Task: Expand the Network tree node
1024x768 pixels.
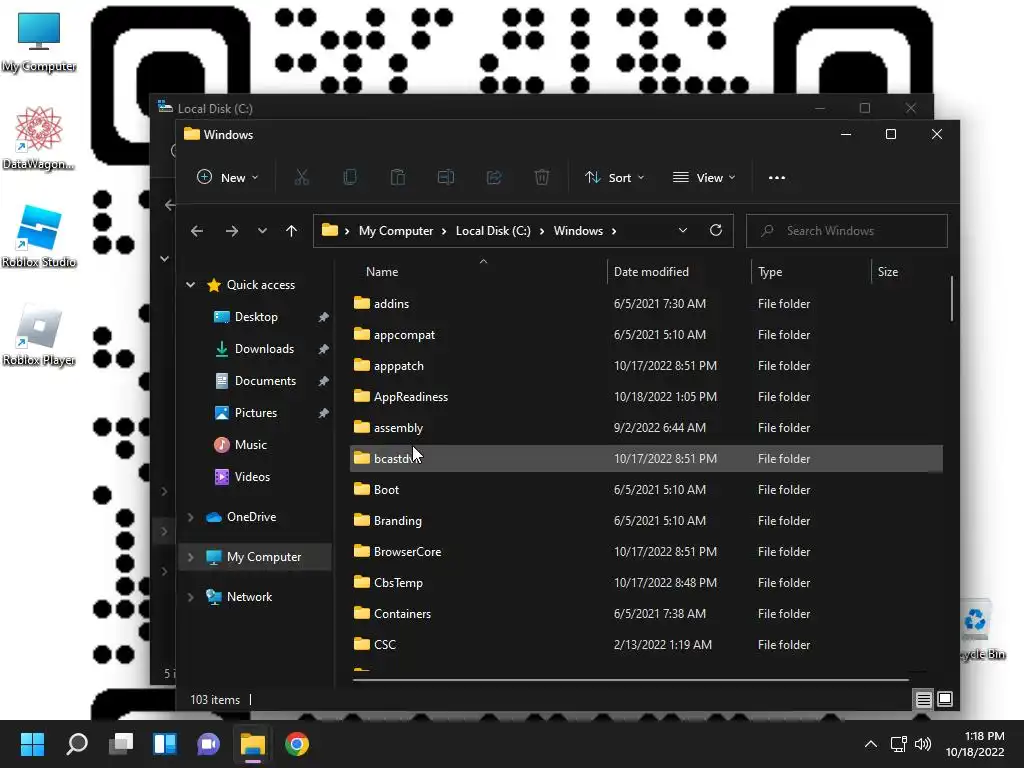Action: tap(191, 597)
